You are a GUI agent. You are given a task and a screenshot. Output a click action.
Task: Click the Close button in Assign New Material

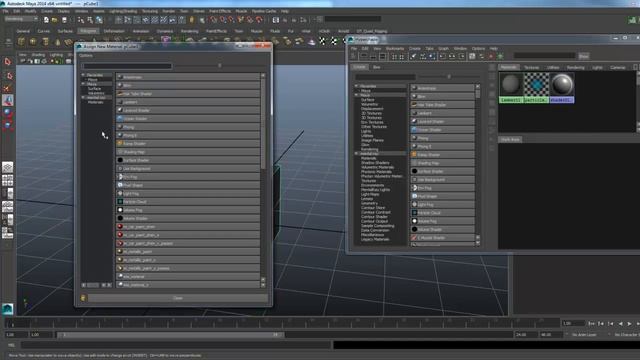pos(178,298)
